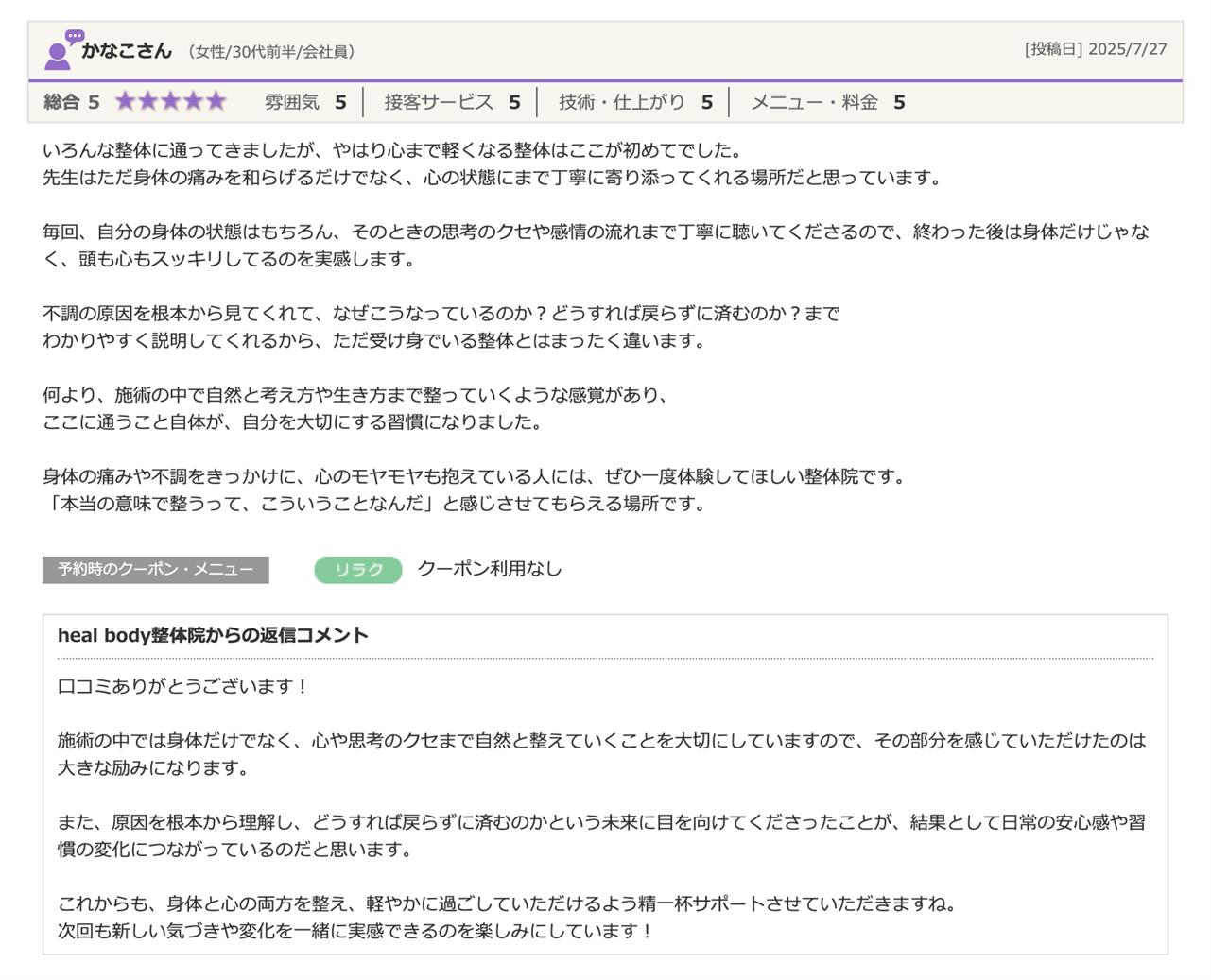Click the third purple rating star

point(171,102)
